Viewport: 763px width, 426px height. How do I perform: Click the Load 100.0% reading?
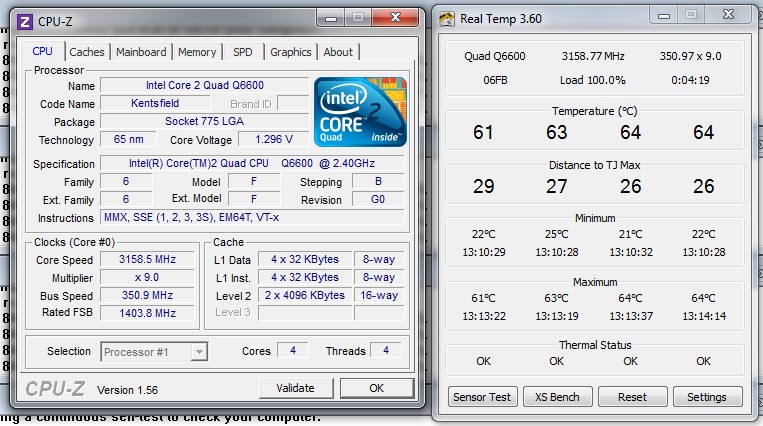tap(593, 80)
